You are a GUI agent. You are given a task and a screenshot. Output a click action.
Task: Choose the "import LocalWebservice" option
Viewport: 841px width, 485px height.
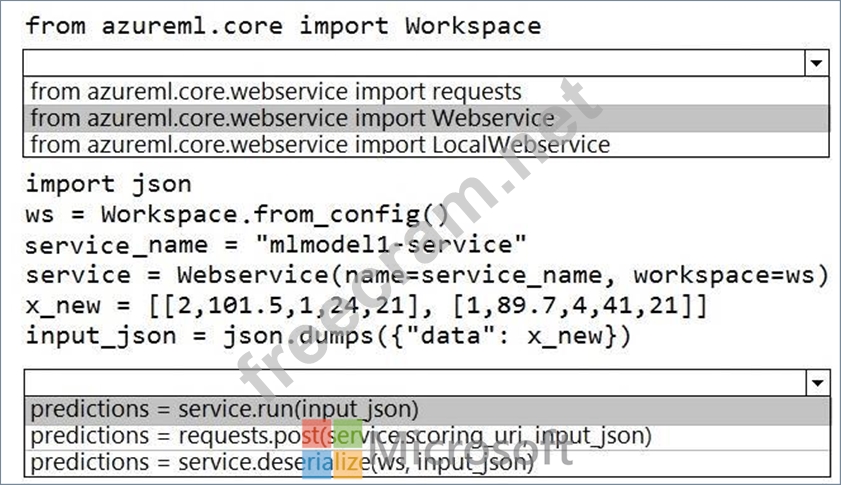(320, 144)
